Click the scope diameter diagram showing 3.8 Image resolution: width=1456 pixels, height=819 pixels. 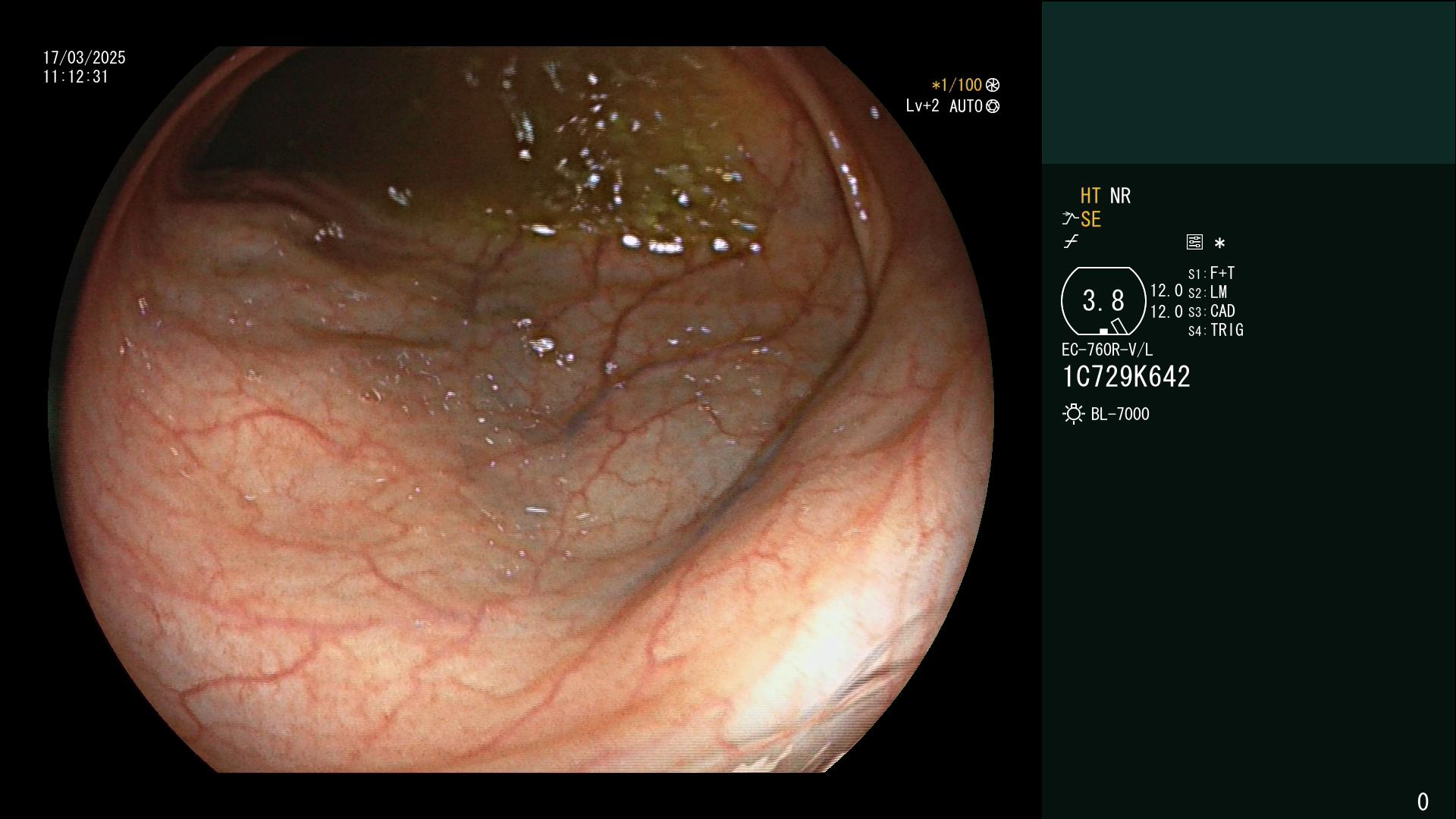pos(1103,301)
